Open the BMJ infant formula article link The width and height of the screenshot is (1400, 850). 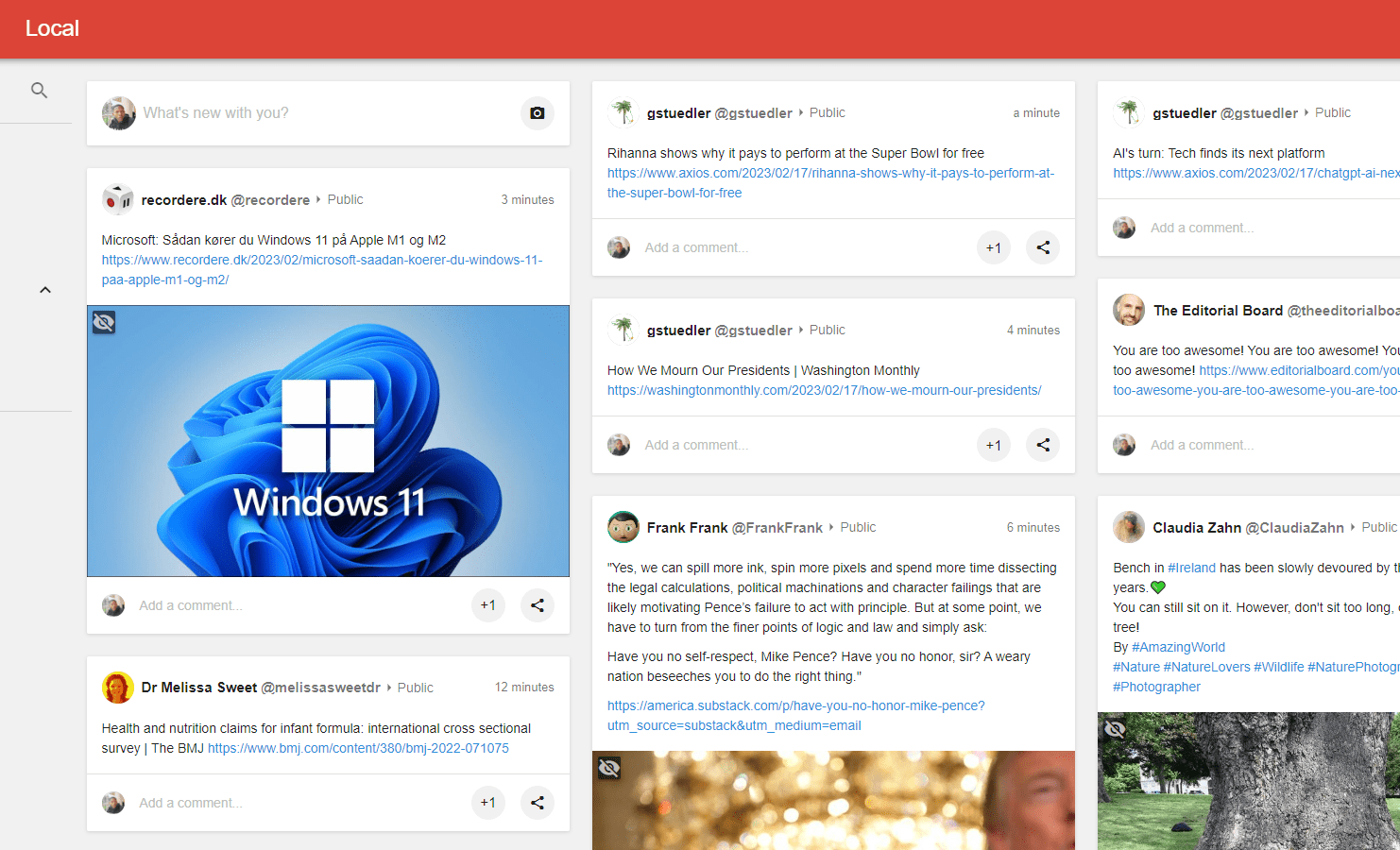(x=358, y=748)
